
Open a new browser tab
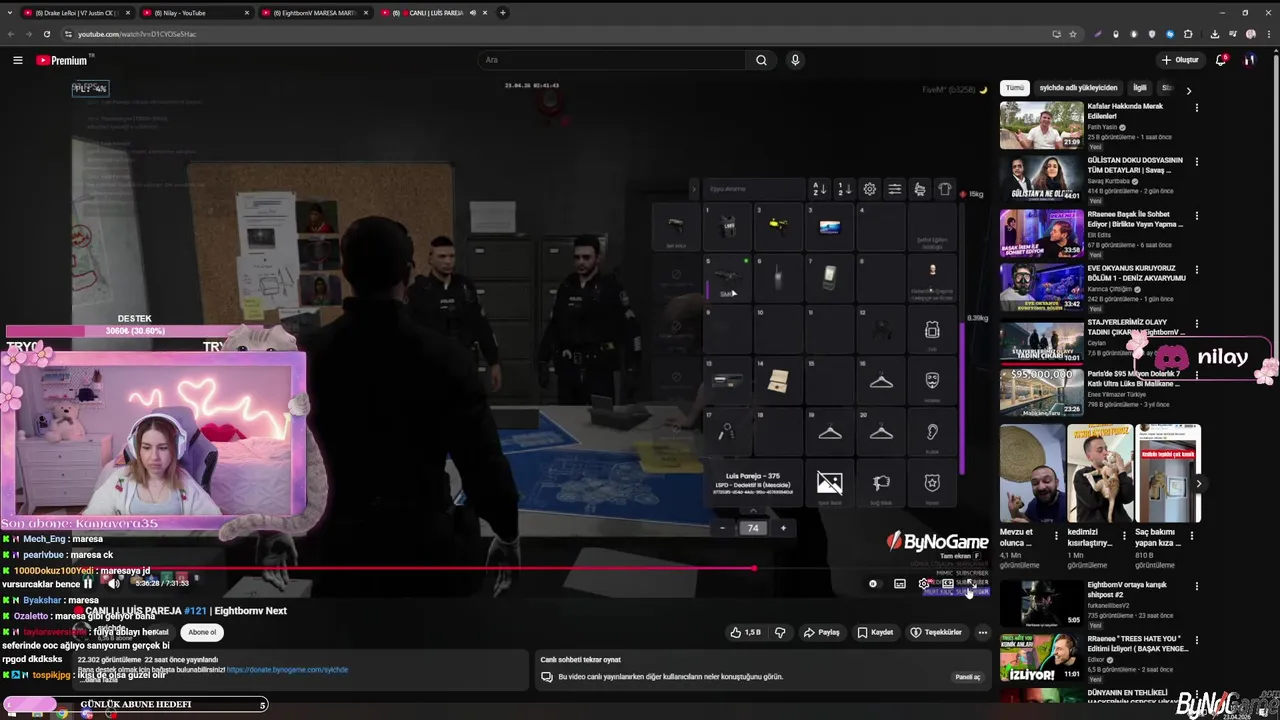pyautogui.click(x=503, y=13)
